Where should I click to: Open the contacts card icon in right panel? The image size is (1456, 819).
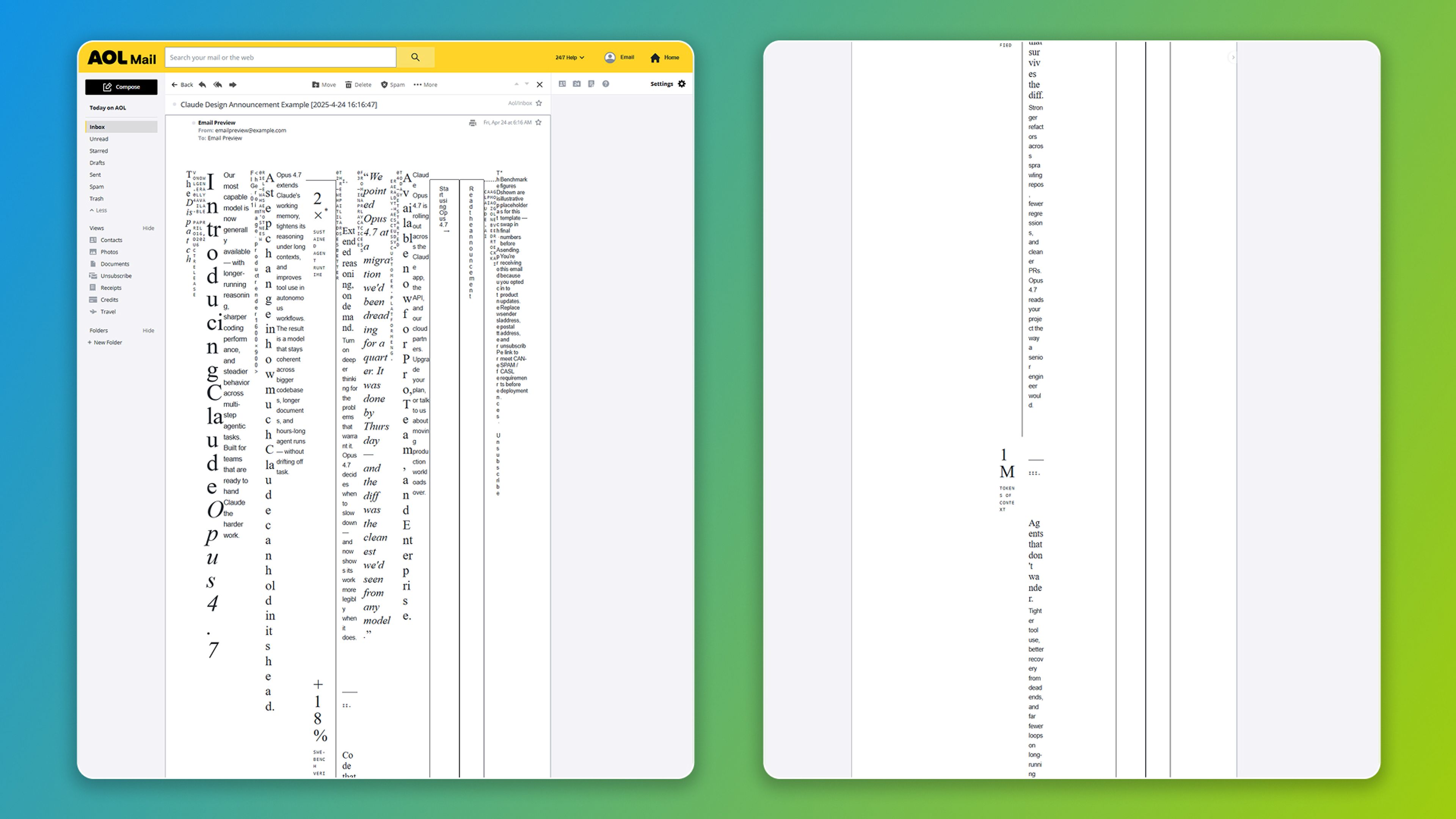(562, 84)
